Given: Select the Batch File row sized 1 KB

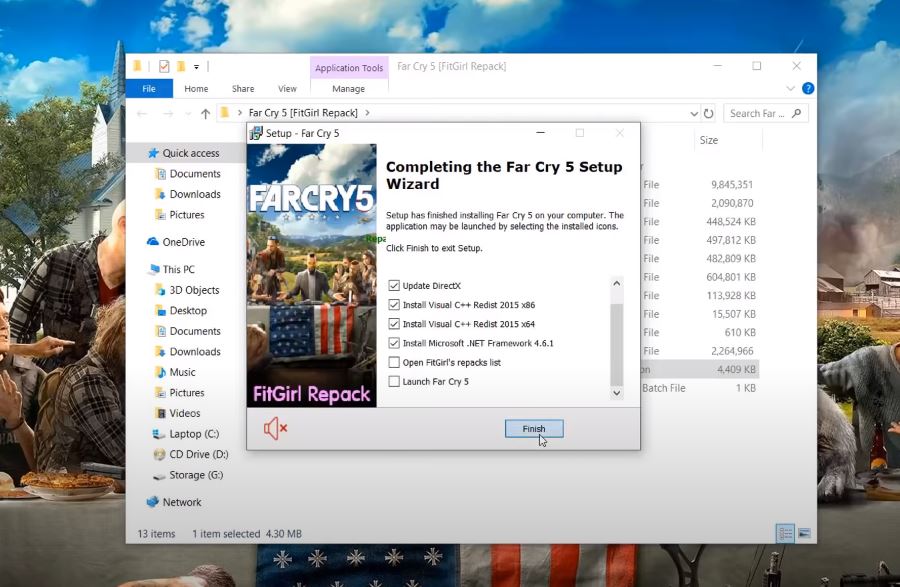Looking at the screenshot, I should [700, 388].
